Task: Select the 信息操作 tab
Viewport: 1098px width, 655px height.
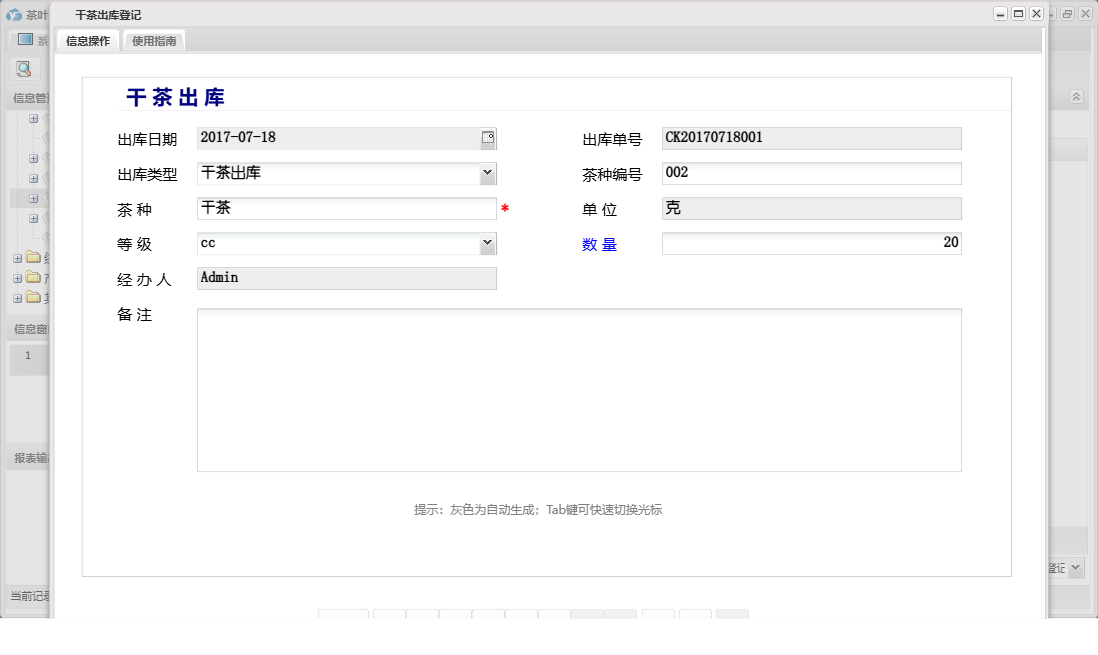Action: pos(89,41)
